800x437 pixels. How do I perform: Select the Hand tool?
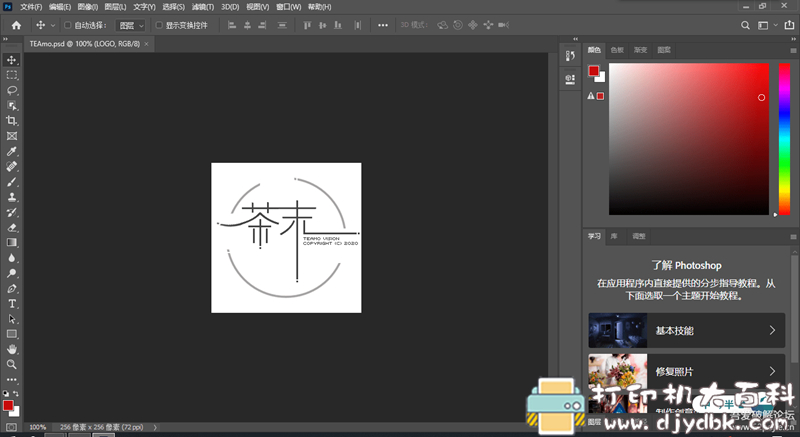12,349
